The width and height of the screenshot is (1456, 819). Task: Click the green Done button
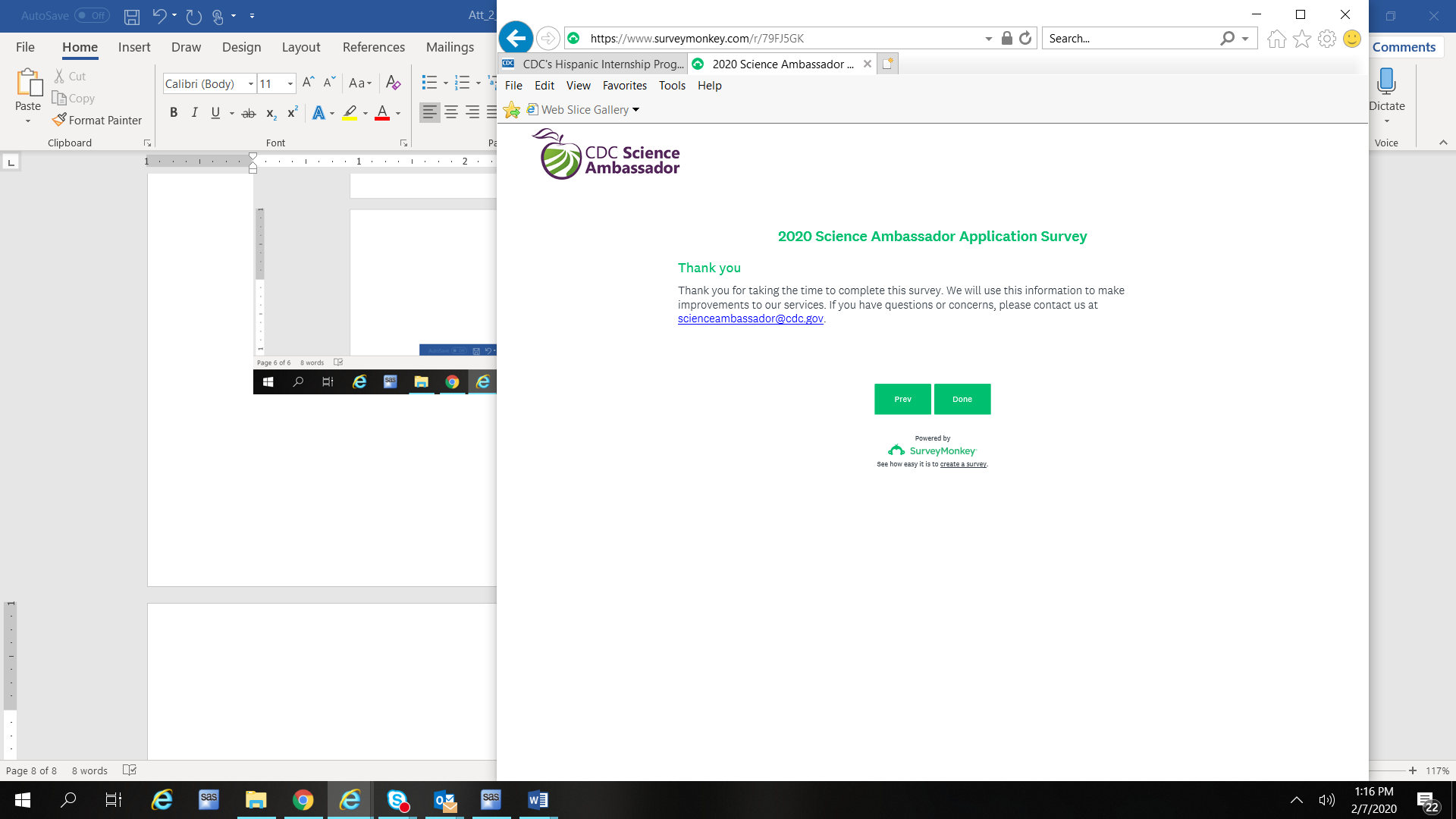point(962,399)
